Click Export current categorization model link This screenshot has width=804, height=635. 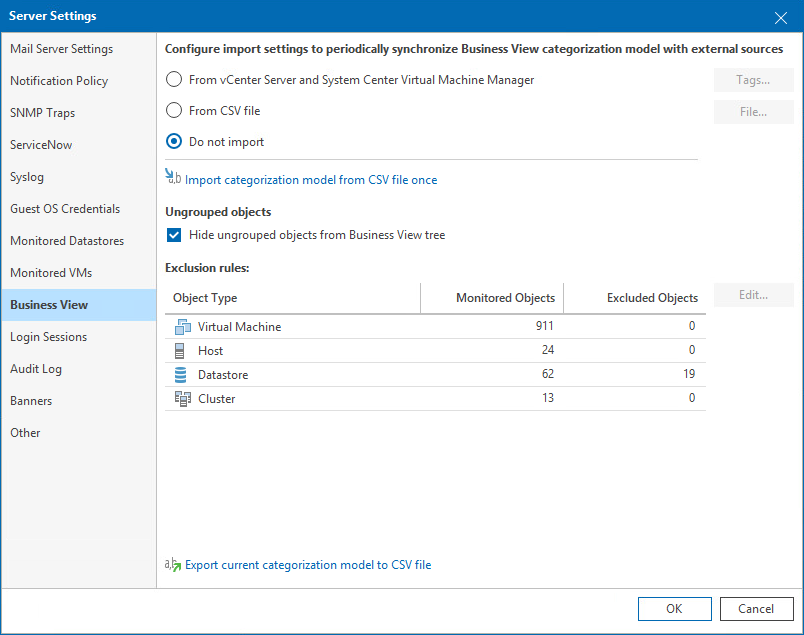308,564
